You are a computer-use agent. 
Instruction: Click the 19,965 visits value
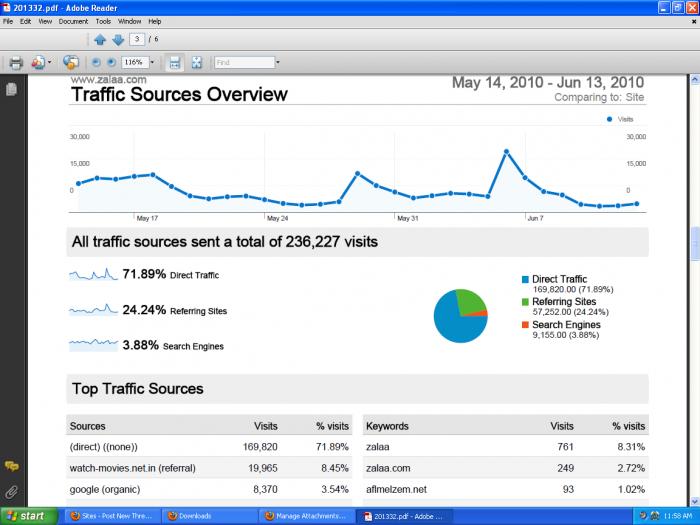(263, 468)
